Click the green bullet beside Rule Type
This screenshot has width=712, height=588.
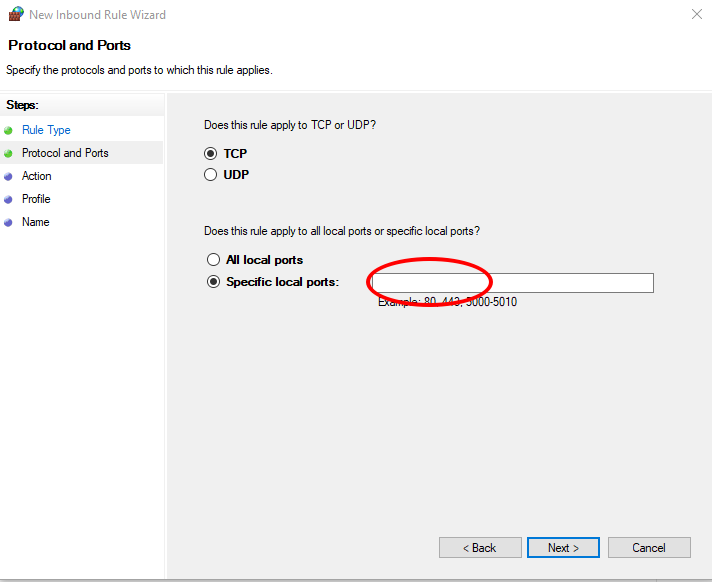click(x=8, y=131)
